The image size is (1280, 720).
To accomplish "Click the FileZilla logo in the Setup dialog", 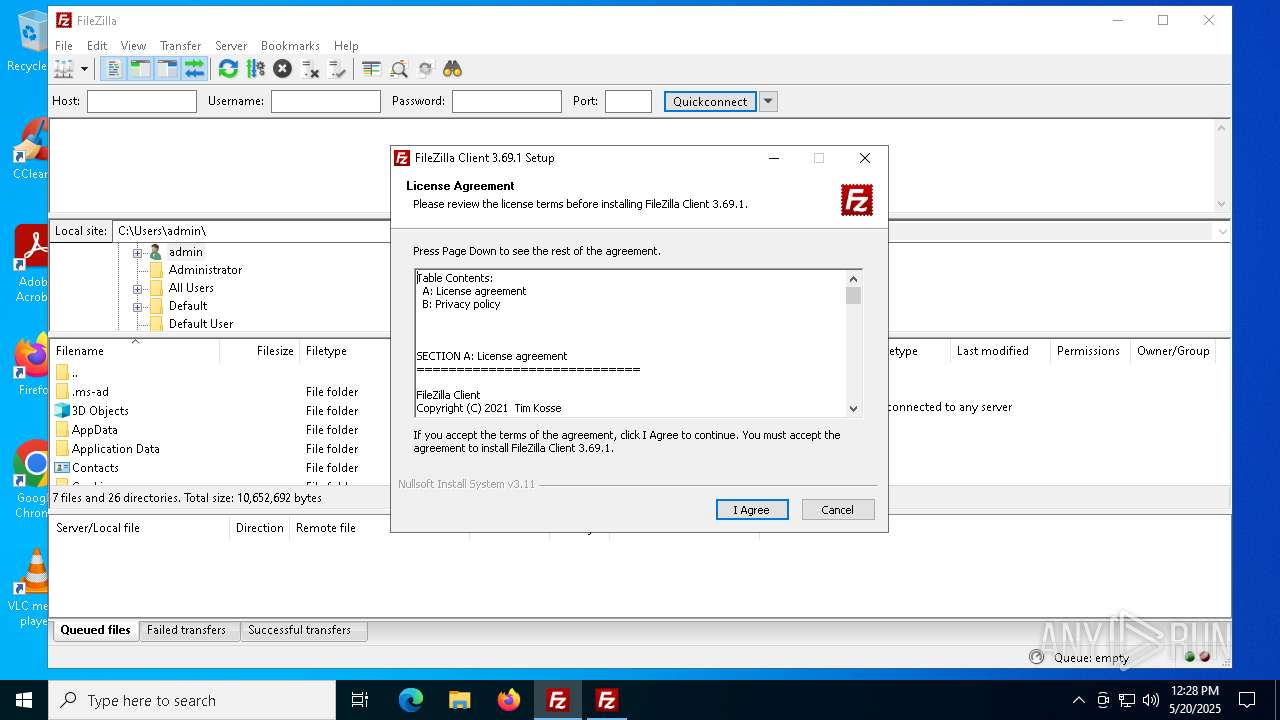I will click(x=857, y=200).
